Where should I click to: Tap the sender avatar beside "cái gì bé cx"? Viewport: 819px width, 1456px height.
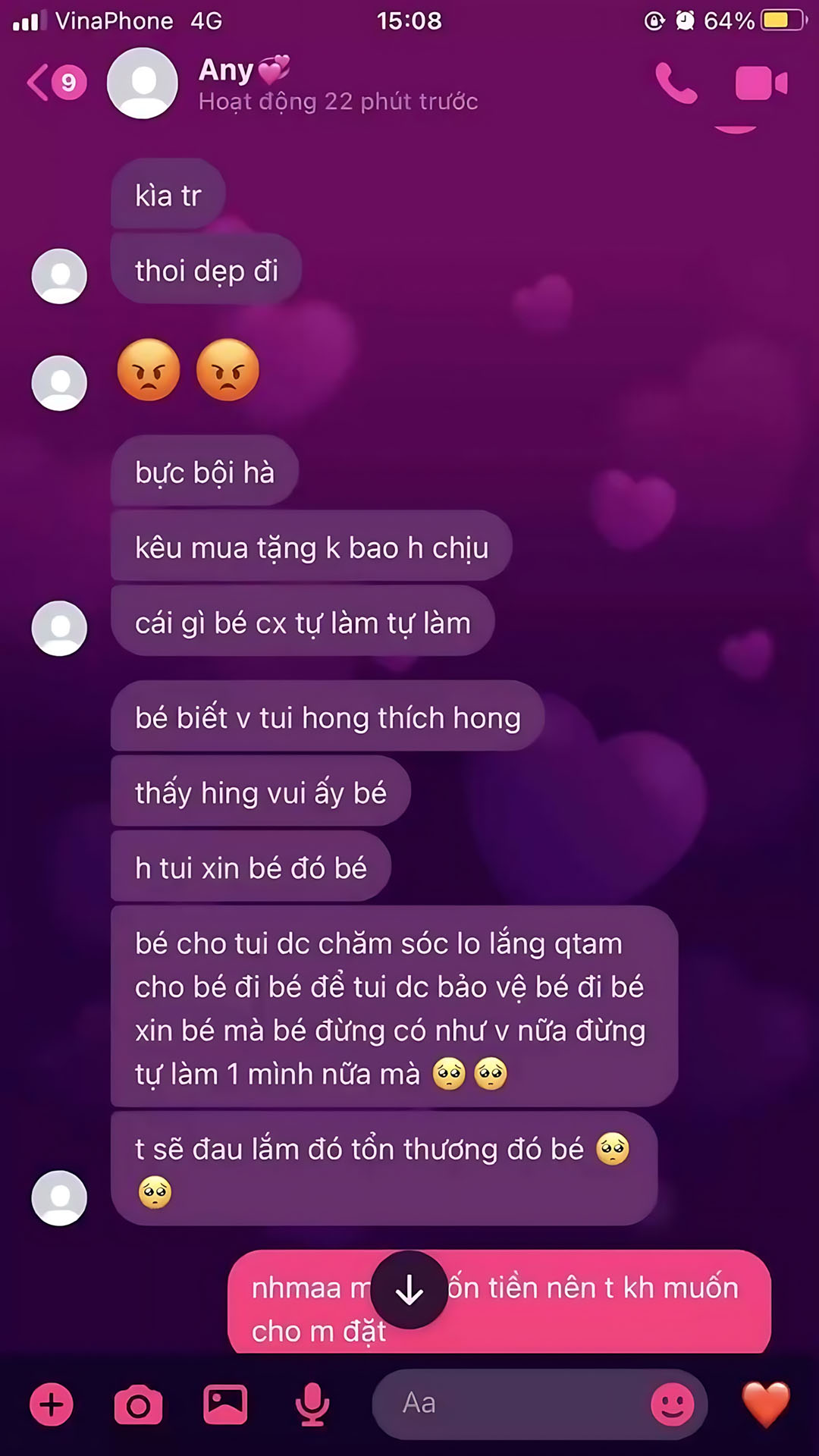pyautogui.click(x=59, y=628)
